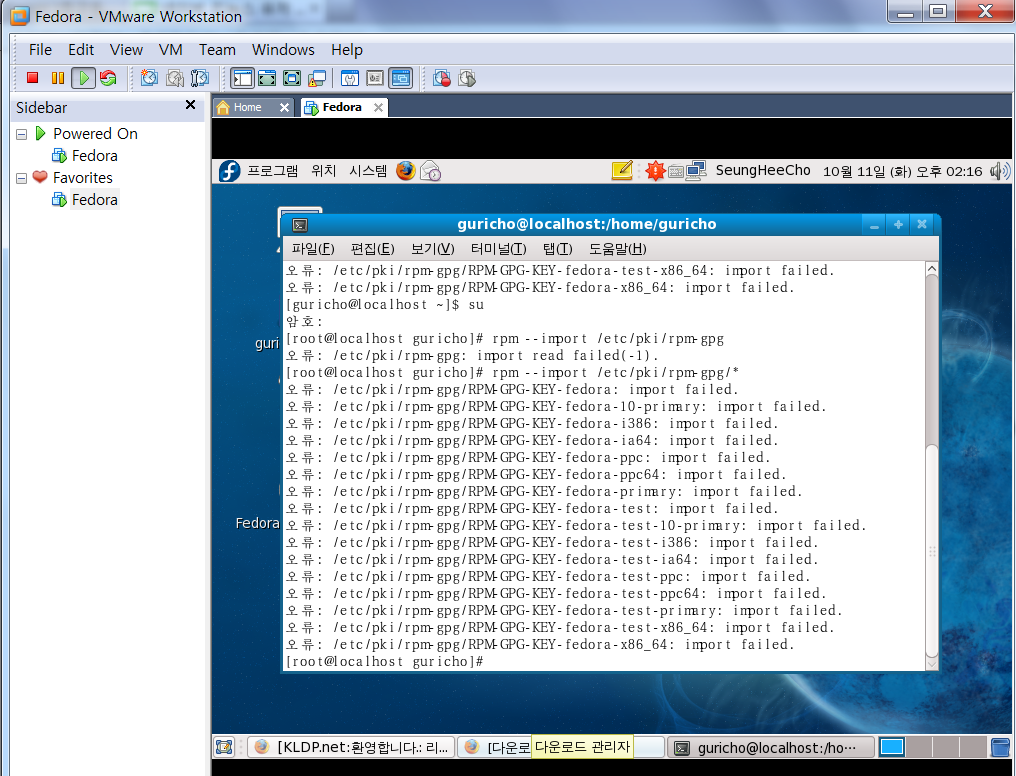Open the terminal 도움말(H) menu
Viewport: 1016px width, 776px height.
click(x=618, y=249)
